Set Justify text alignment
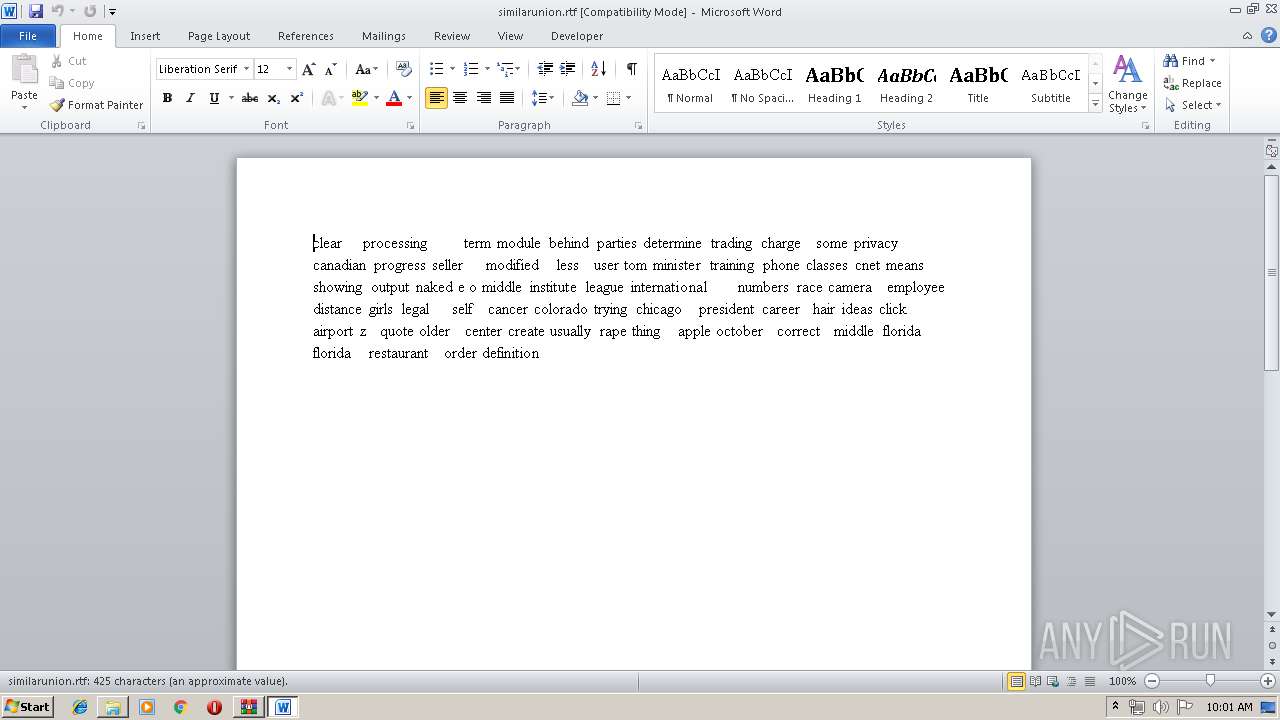1280x720 pixels. click(507, 98)
